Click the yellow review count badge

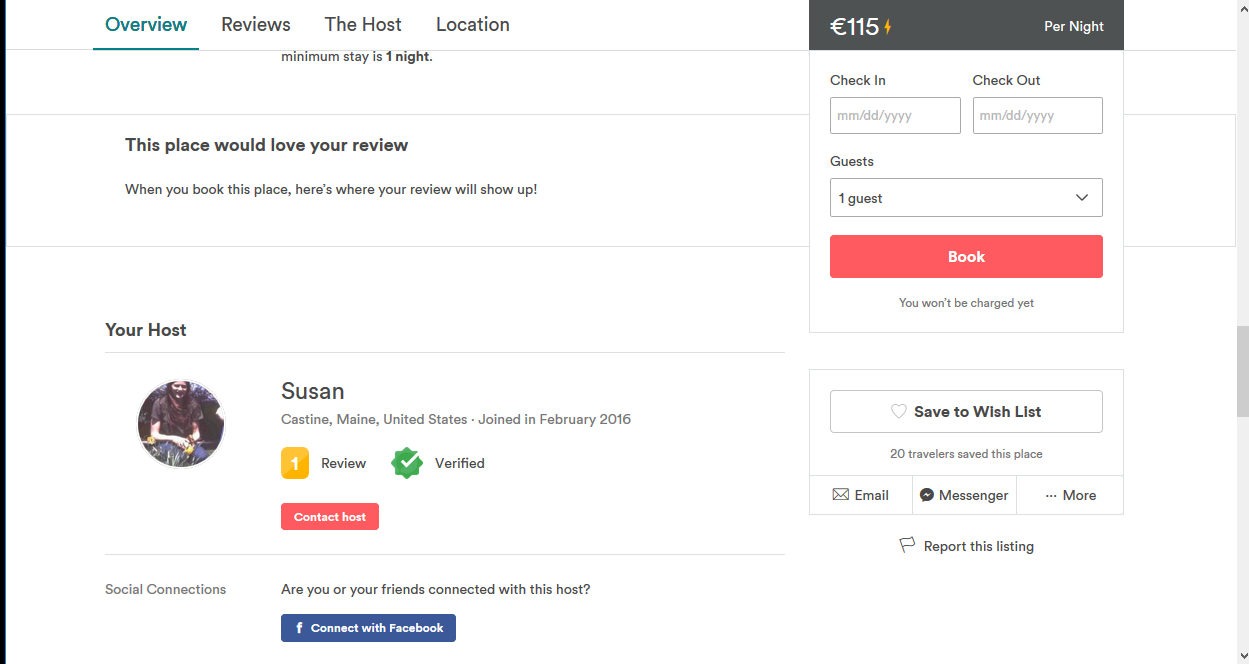pyautogui.click(x=295, y=463)
